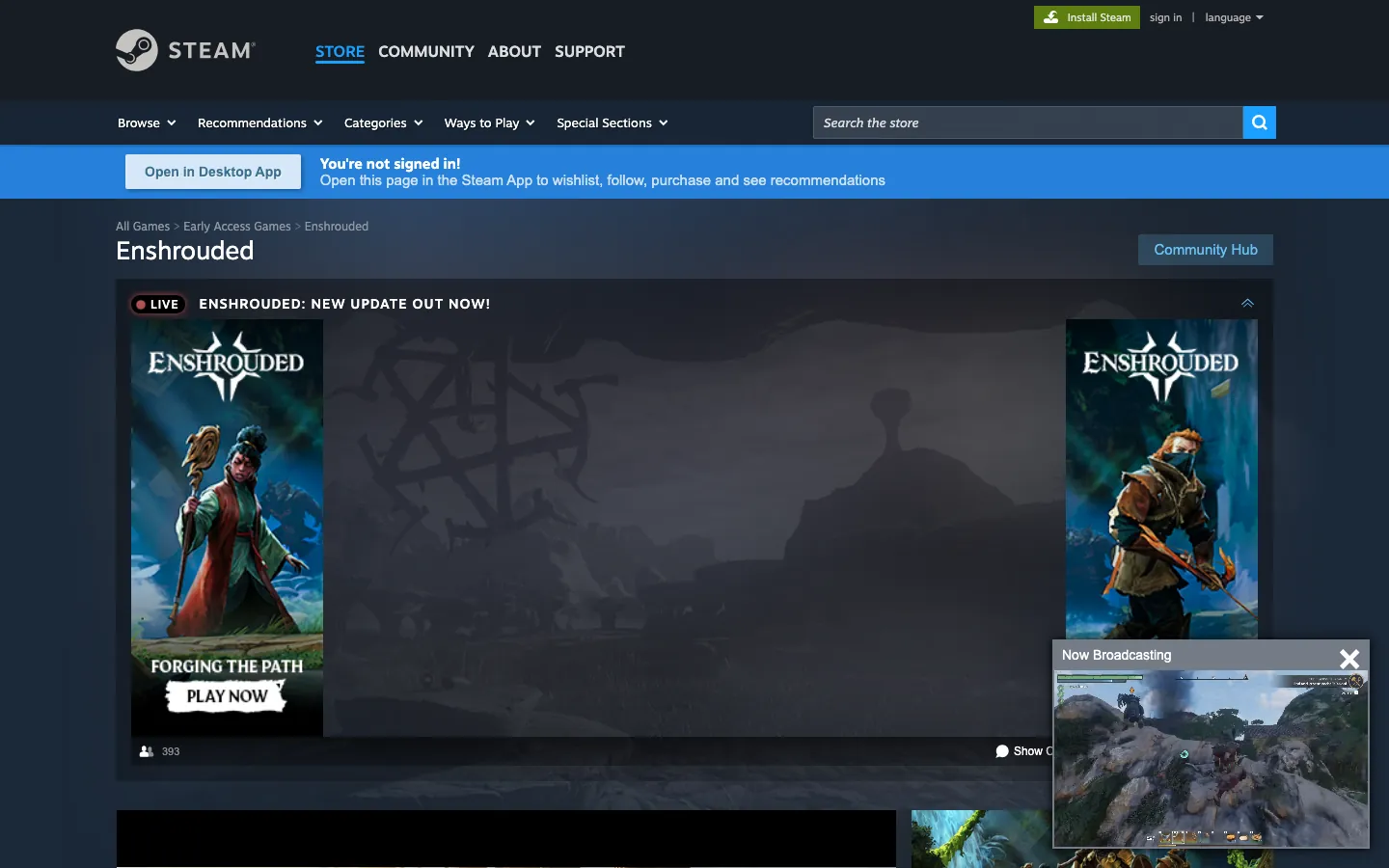Click the Enshrouded page title
The height and width of the screenshot is (868, 1389).
coord(185,251)
